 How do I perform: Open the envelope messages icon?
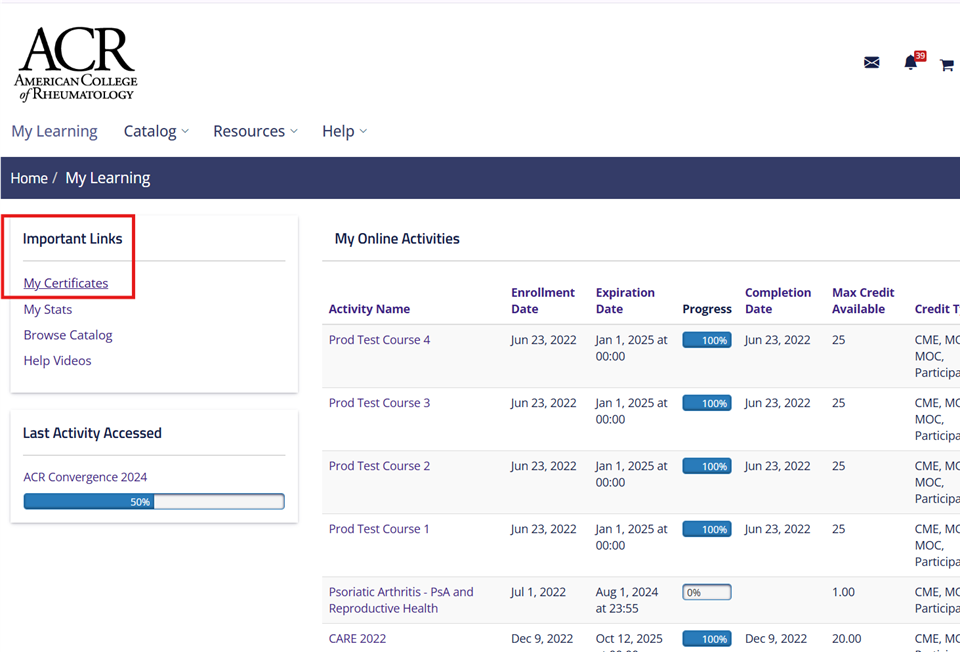point(871,62)
